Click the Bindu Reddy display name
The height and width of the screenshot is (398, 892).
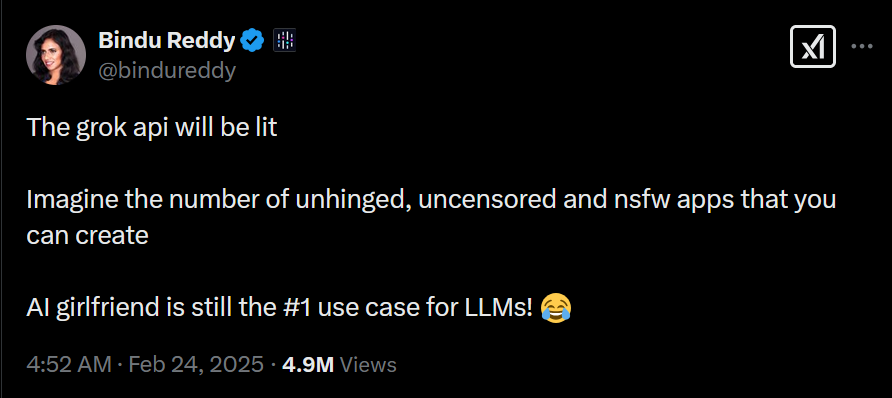point(167,41)
